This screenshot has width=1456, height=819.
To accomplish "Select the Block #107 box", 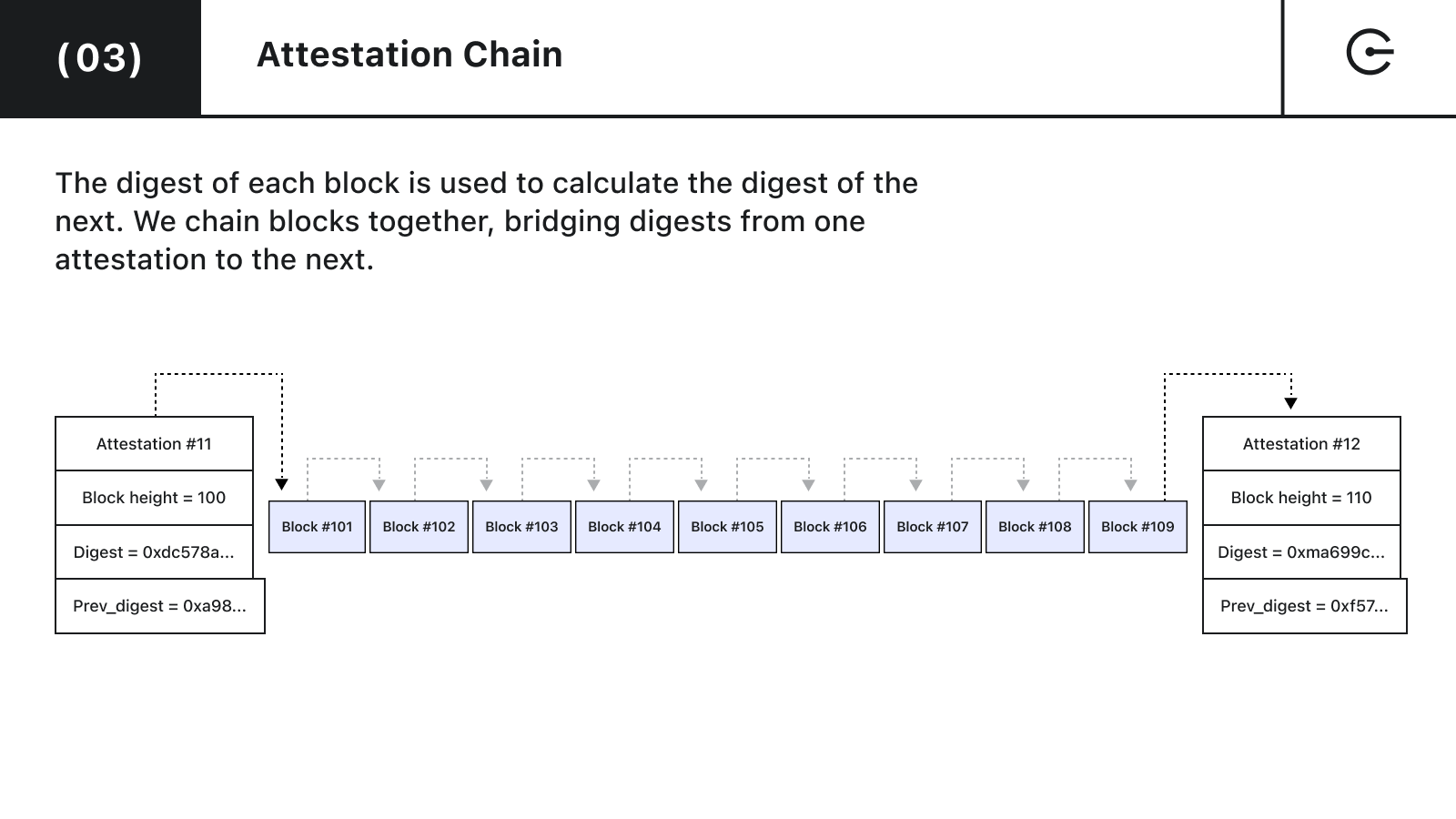I will click(933, 527).
